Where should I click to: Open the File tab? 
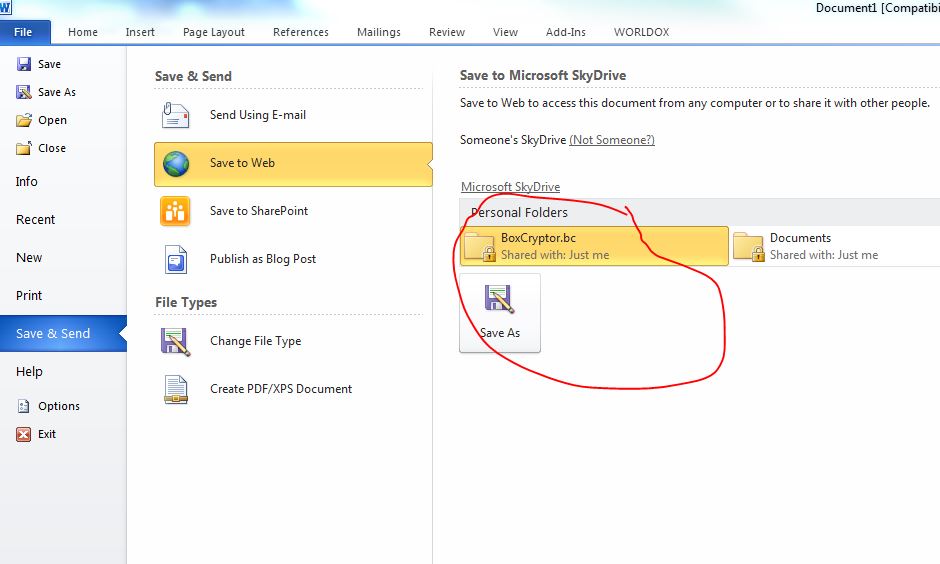click(23, 32)
